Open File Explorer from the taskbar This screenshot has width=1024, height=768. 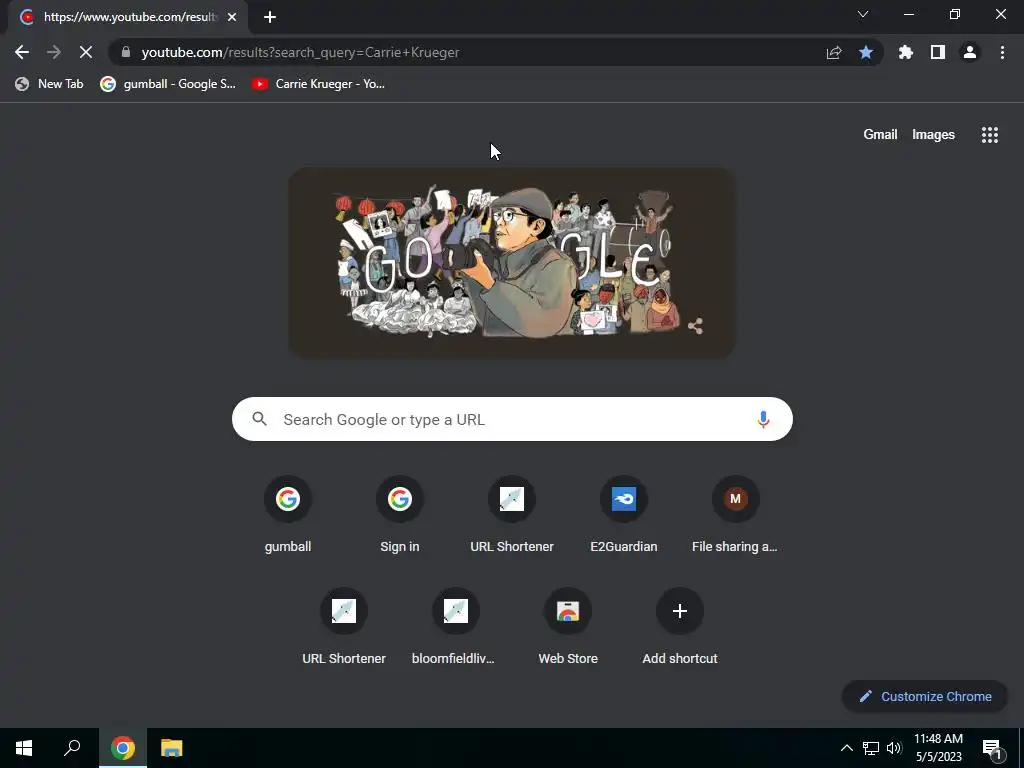(x=172, y=748)
